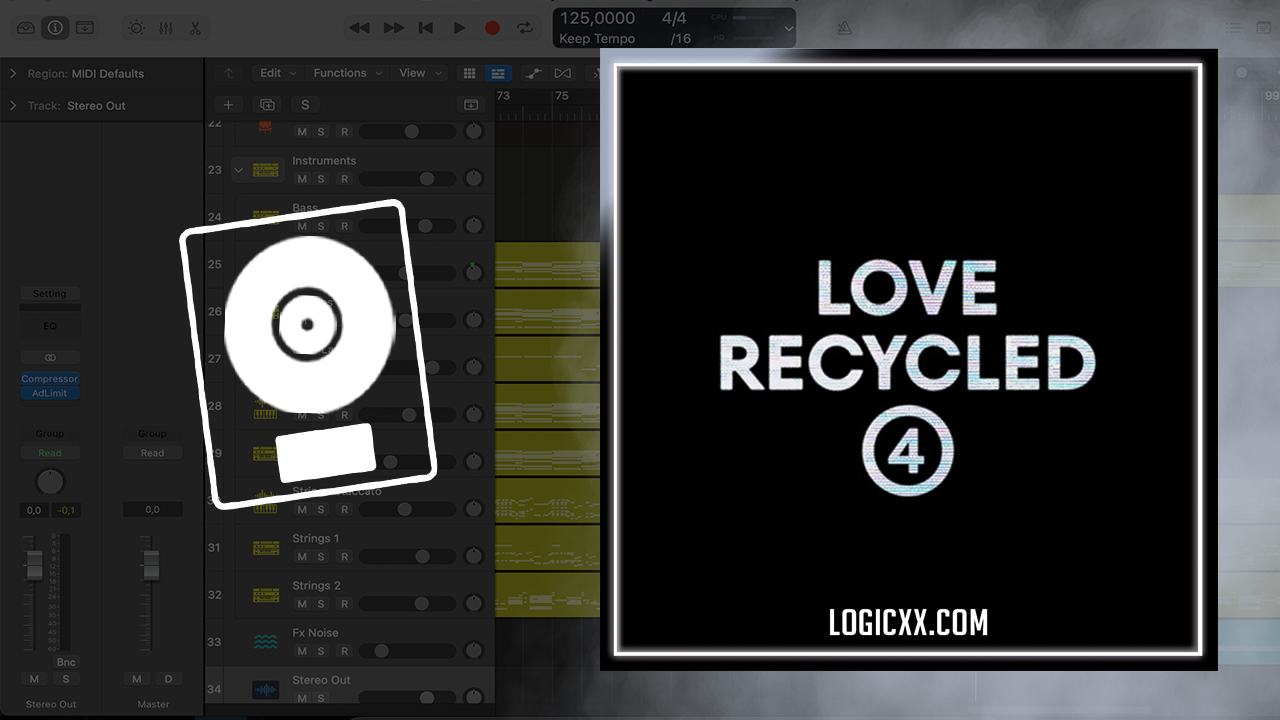Collapse the Instruments track stack

[238, 170]
